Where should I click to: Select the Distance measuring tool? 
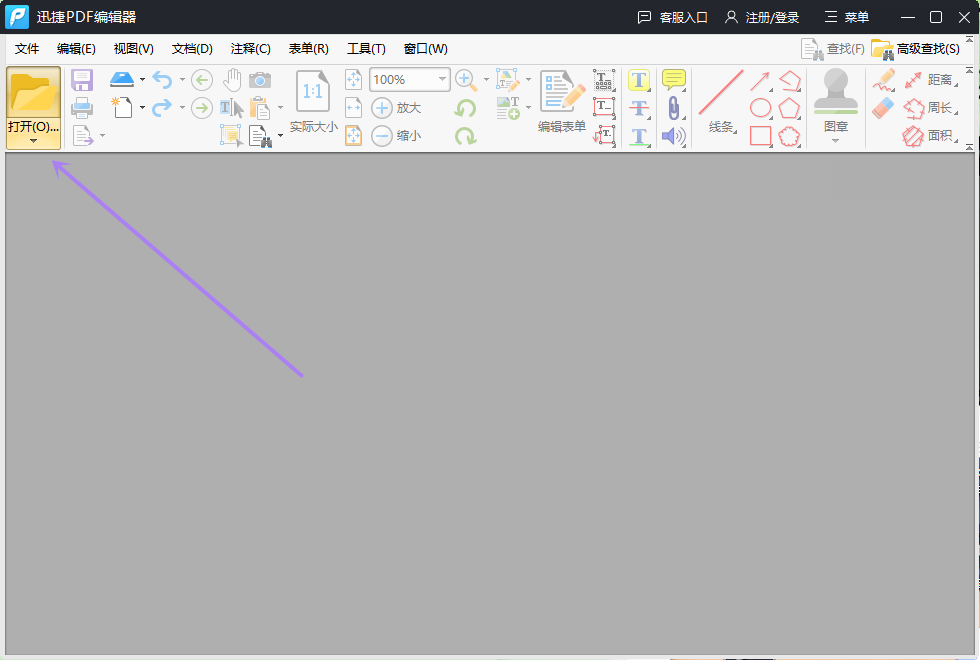931,80
